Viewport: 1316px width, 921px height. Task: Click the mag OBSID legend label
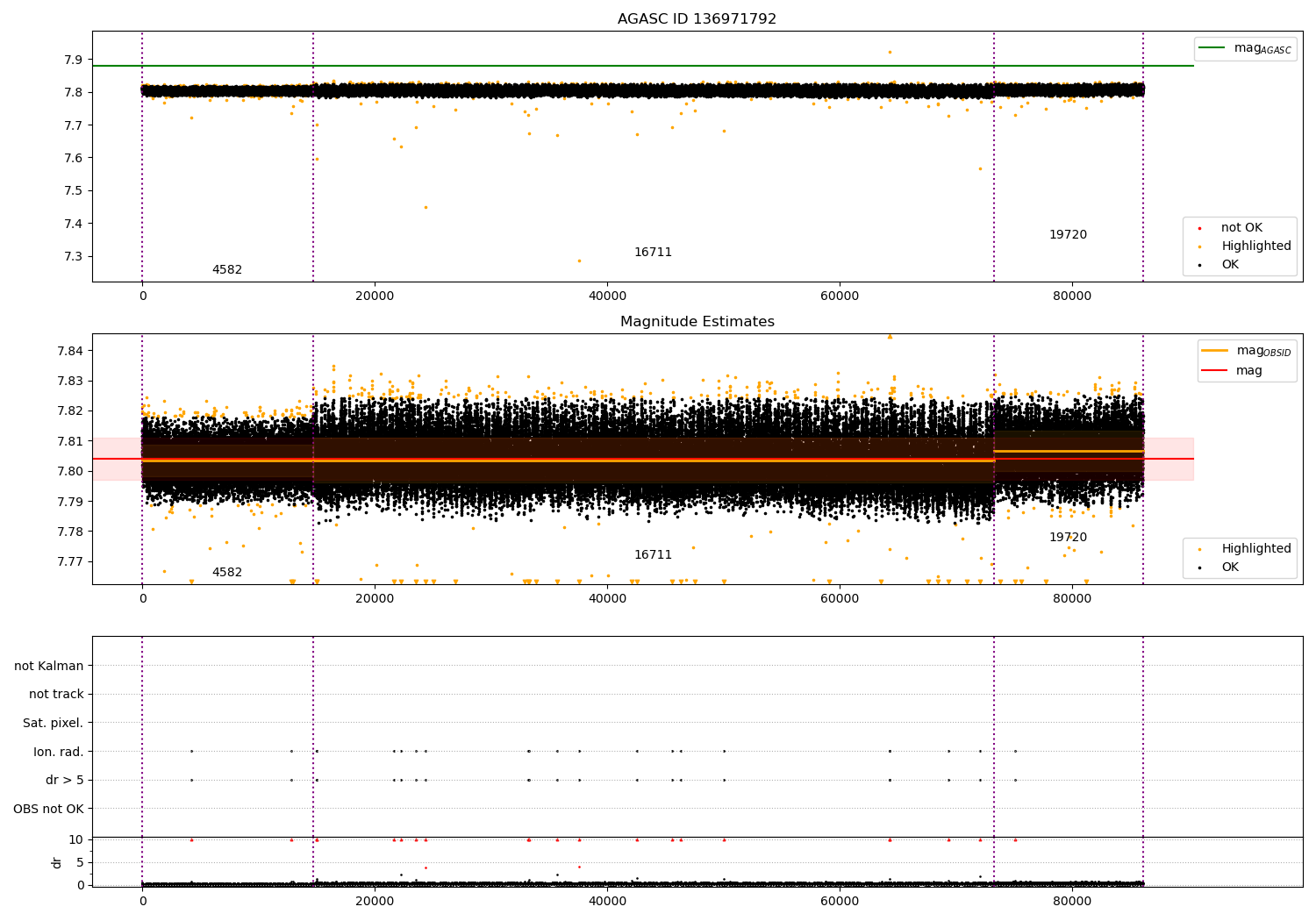(x=1263, y=351)
